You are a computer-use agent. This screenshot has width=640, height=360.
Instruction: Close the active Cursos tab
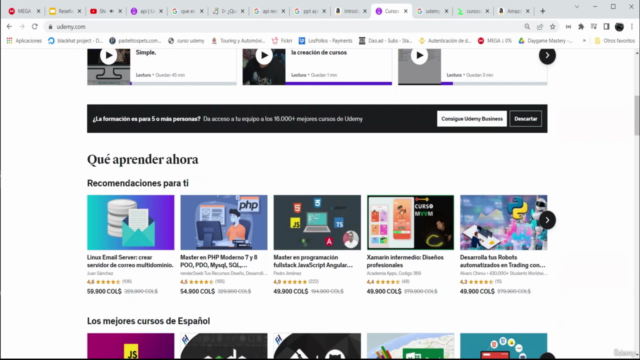(x=405, y=11)
